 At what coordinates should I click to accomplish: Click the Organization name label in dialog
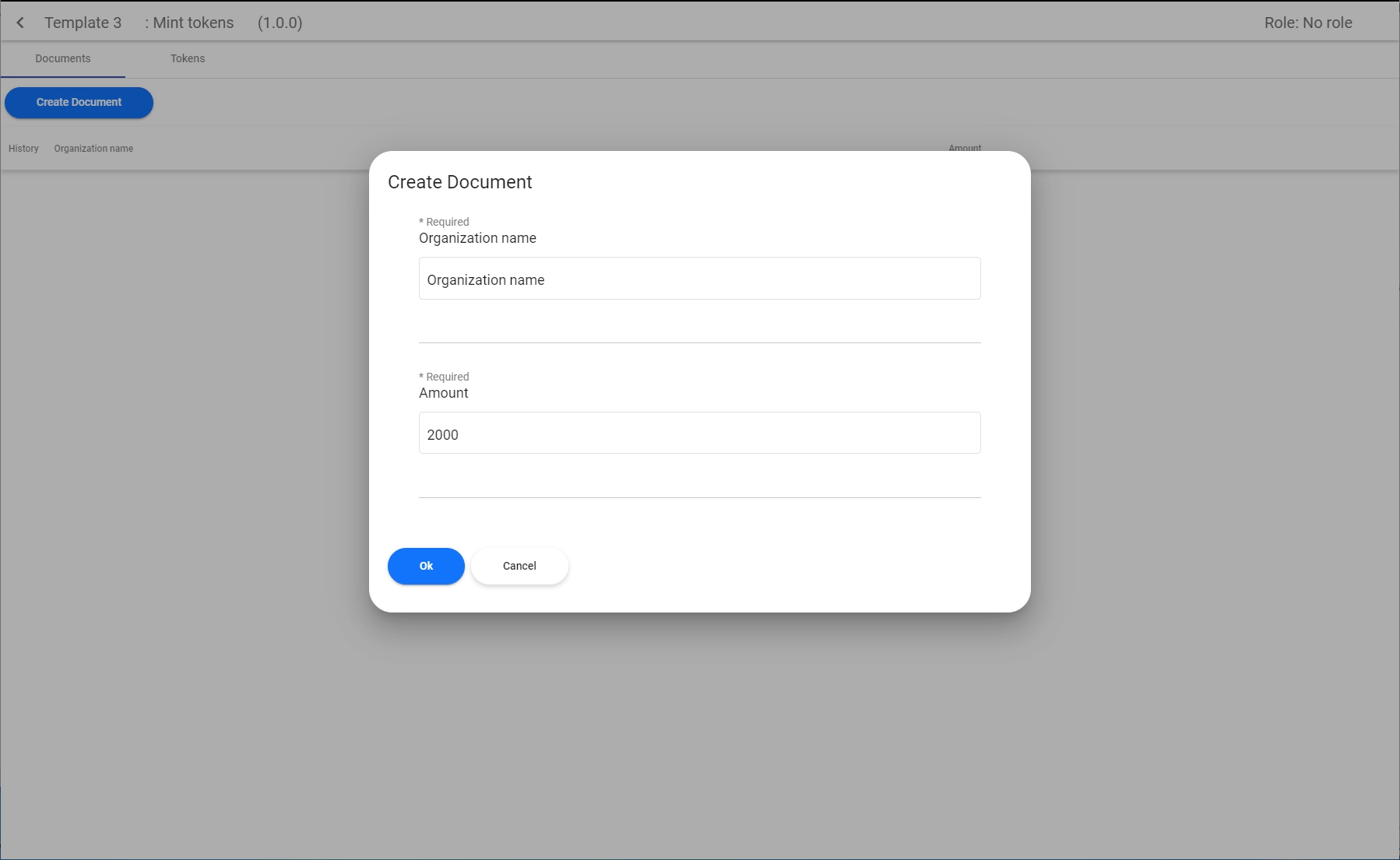click(477, 238)
